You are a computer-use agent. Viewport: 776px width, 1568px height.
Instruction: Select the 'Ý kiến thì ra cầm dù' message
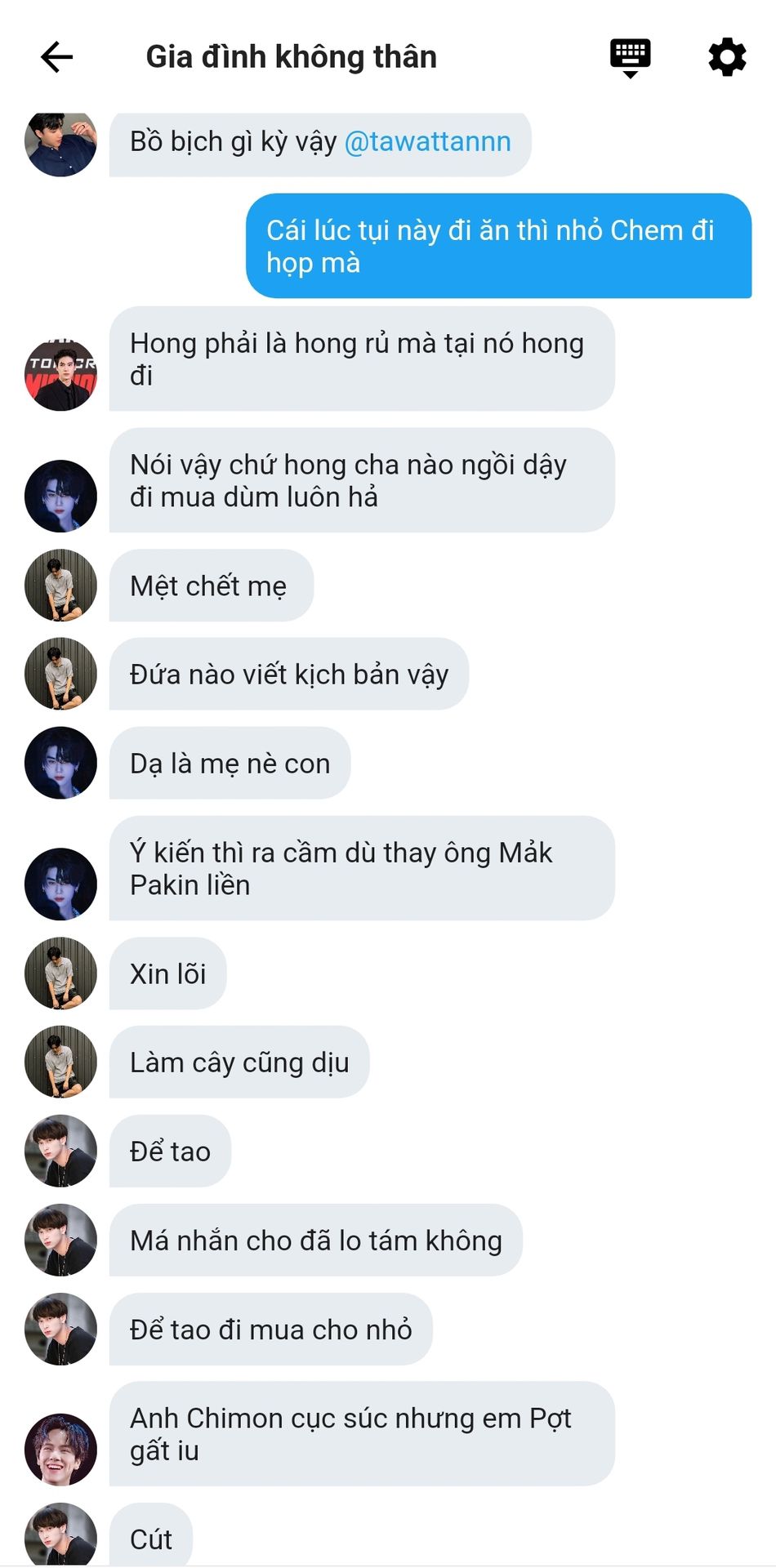click(362, 868)
